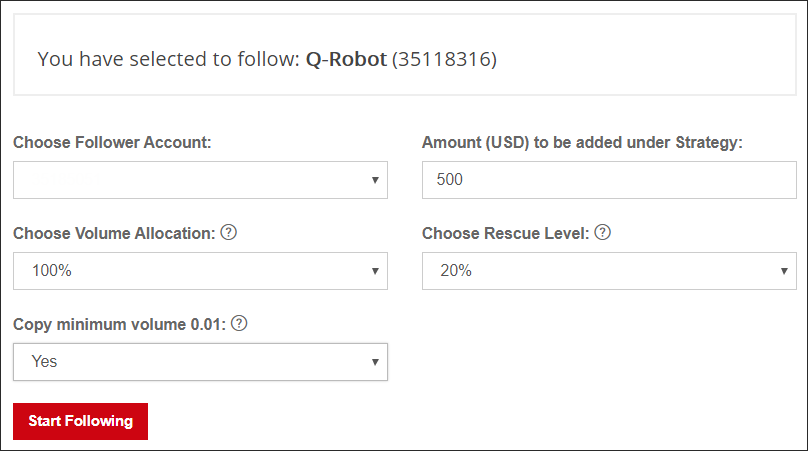Expand the Volume Allocation dropdown arrow
Screen dimensions: 808x451
click(375, 271)
